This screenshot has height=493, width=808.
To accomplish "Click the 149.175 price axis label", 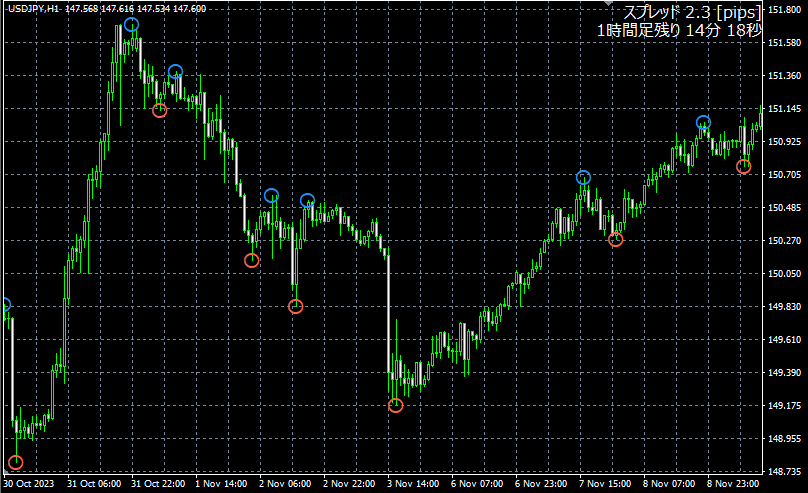I will [x=784, y=405].
